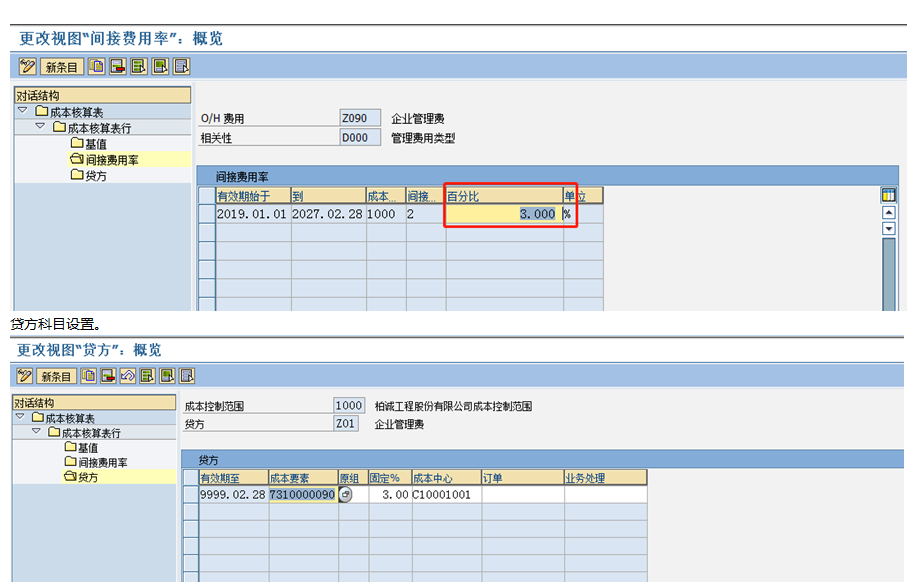Image resolution: width=909 pixels, height=584 pixels.
Task: Click deselect-all icon in 间接费用率 view toolbar
Action: [x=181, y=66]
